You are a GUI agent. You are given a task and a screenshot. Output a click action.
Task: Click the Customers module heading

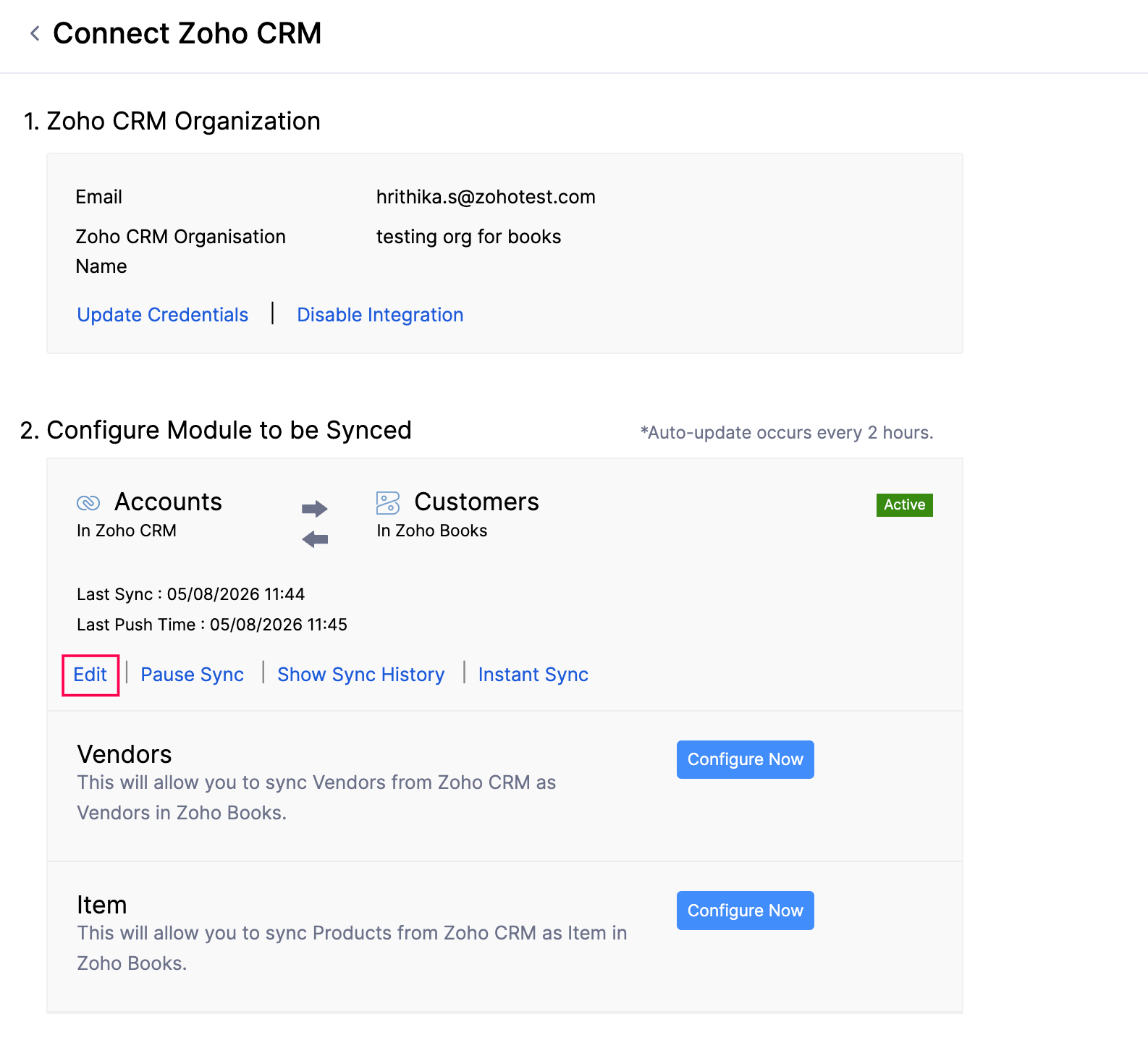tap(477, 502)
